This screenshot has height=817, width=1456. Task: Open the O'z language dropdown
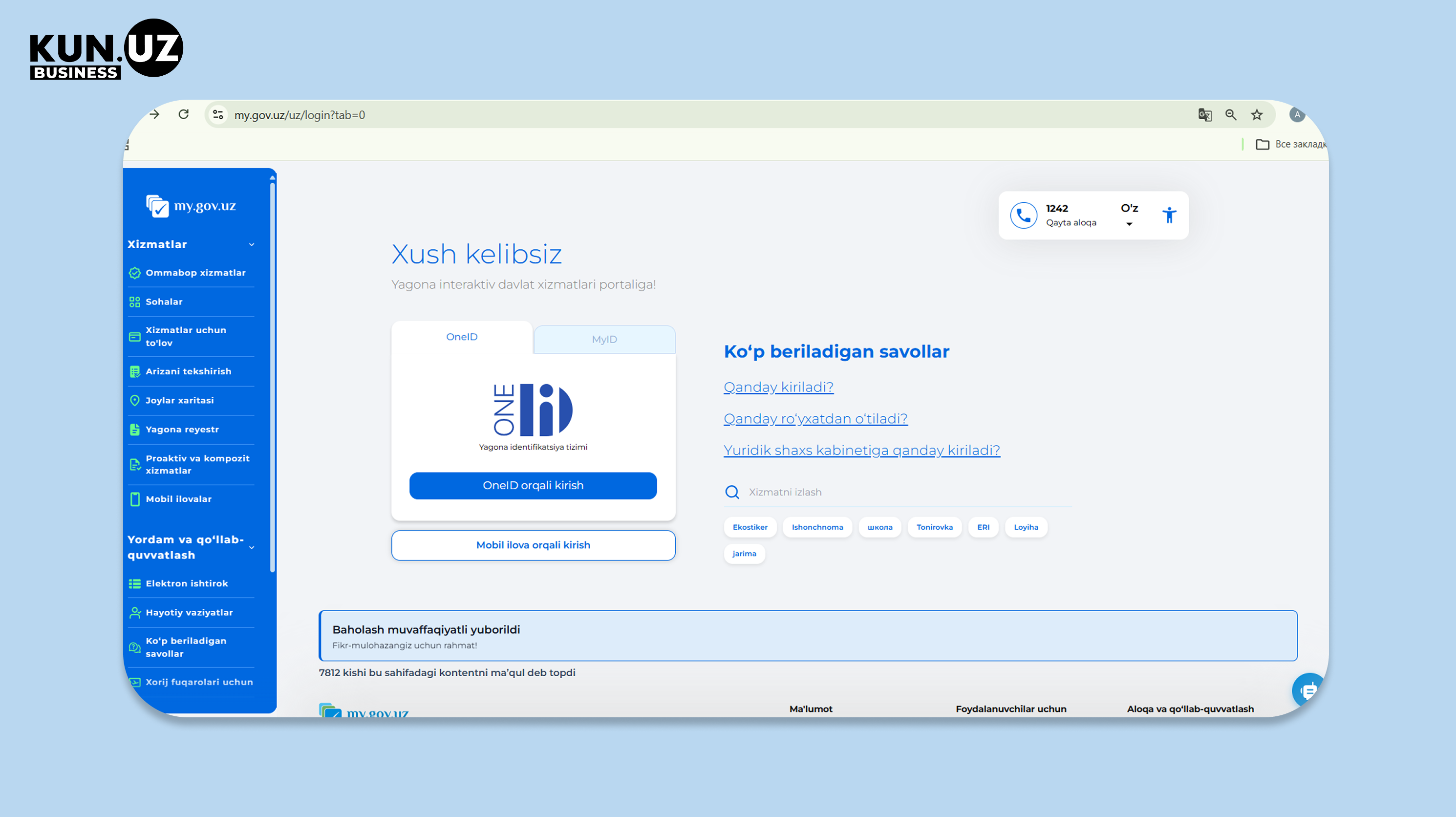click(x=1129, y=215)
